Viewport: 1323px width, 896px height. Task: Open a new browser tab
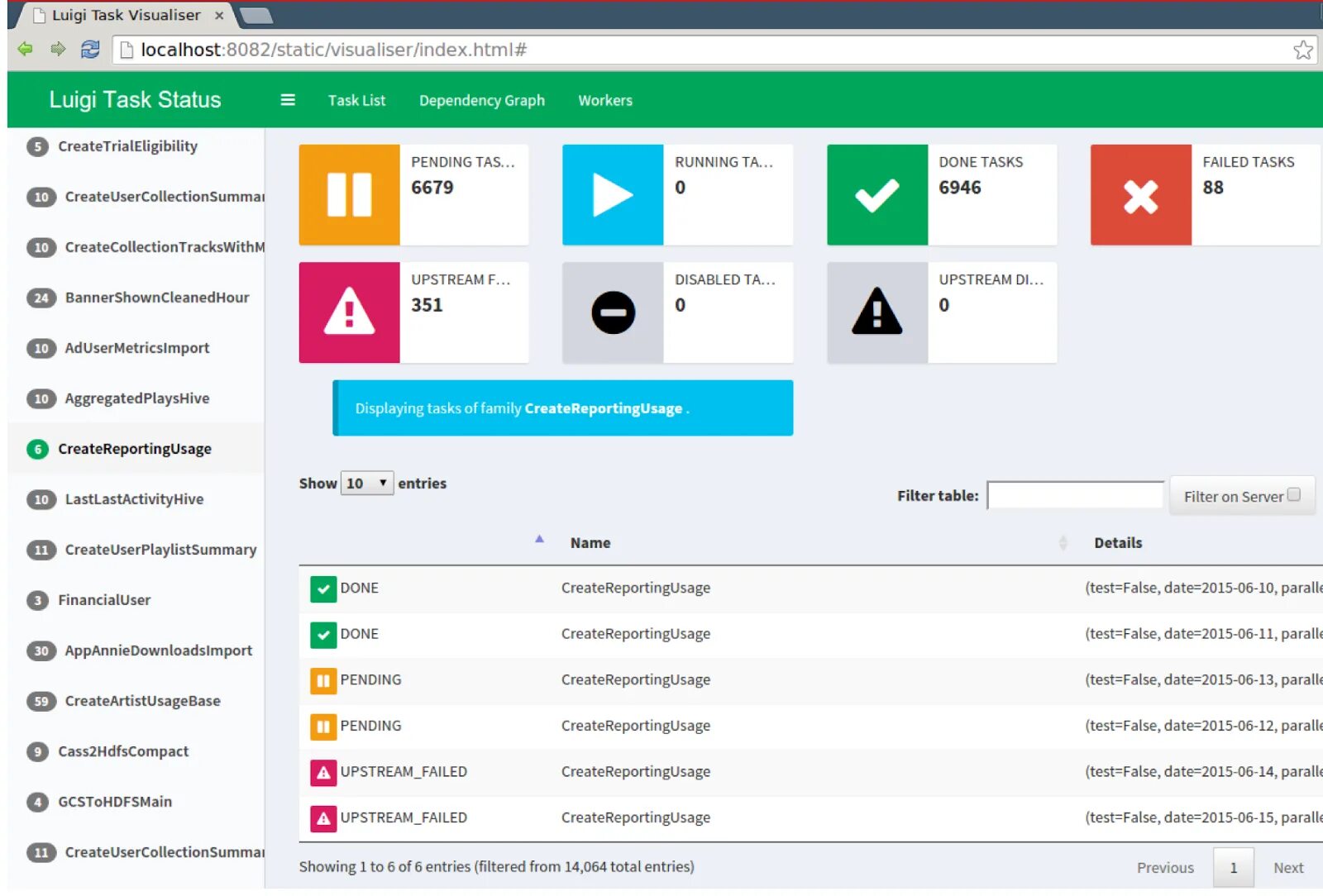256,15
